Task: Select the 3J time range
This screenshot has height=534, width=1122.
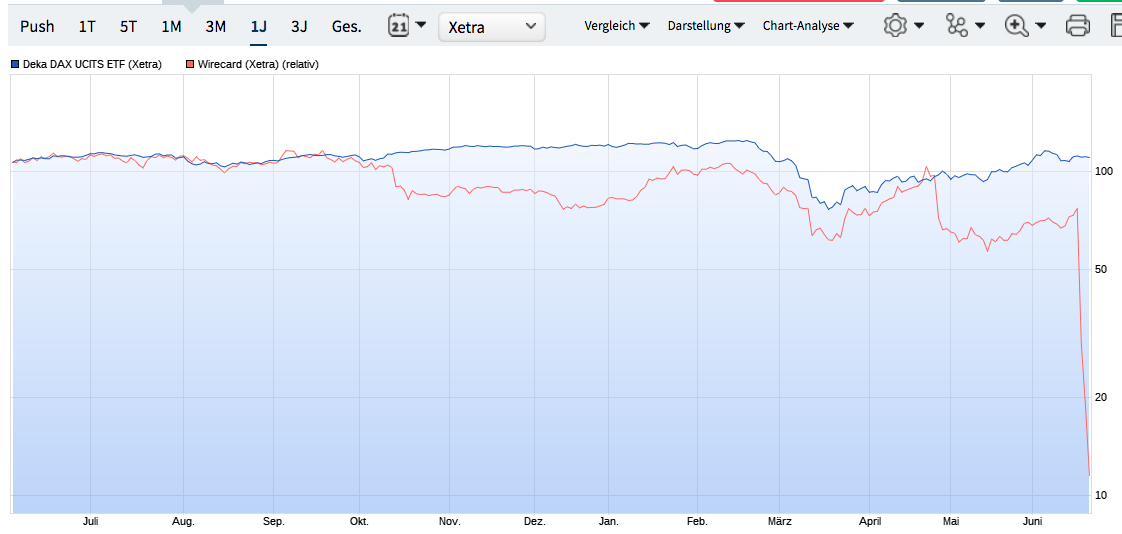Action: coord(299,26)
